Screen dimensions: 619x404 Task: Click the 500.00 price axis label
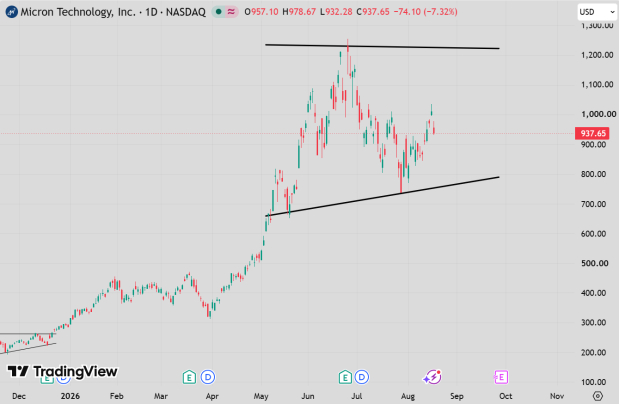595,263
